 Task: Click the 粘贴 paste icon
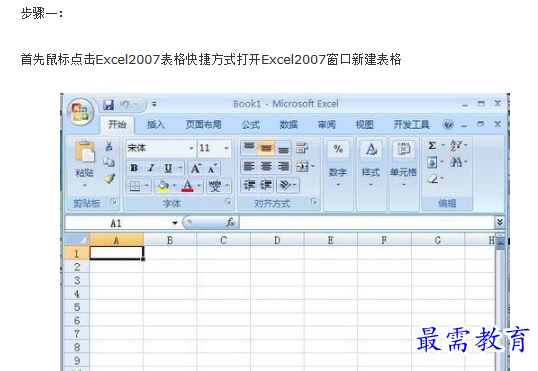tap(84, 151)
